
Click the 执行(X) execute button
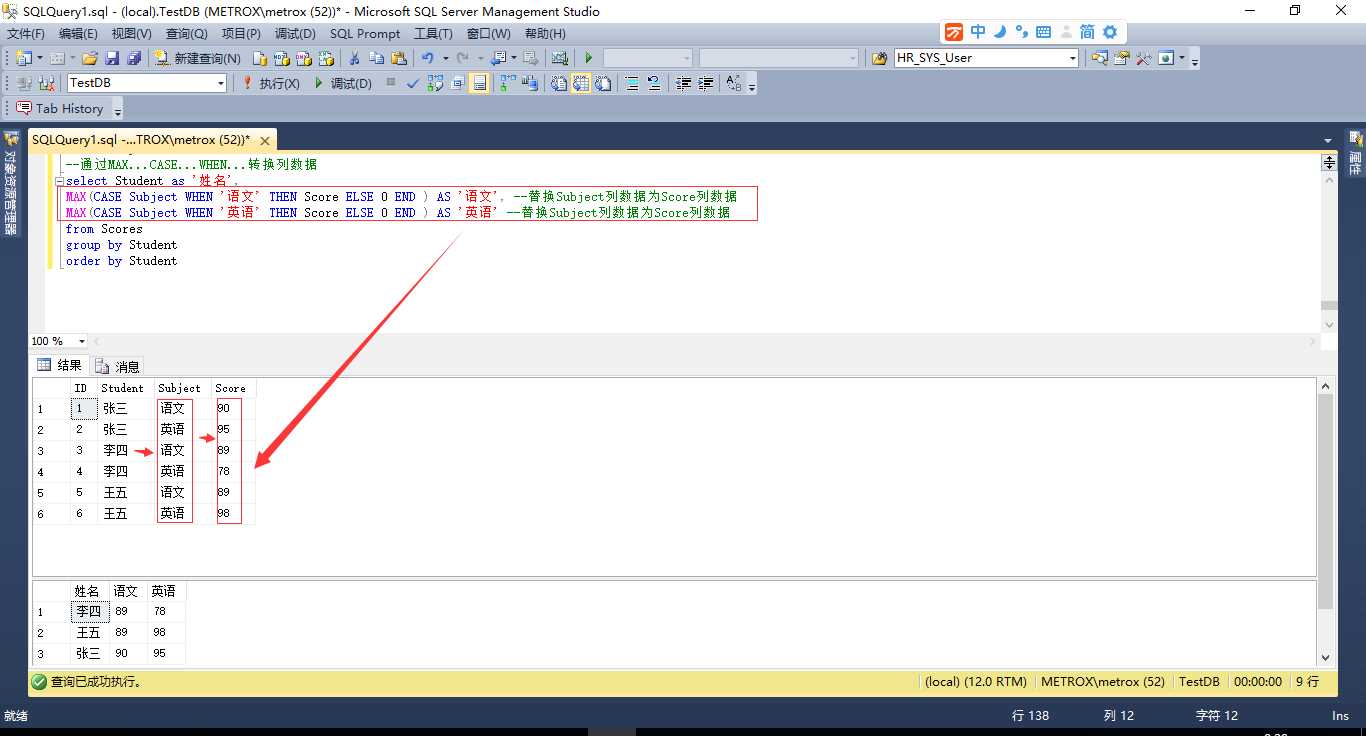pos(270,83)
